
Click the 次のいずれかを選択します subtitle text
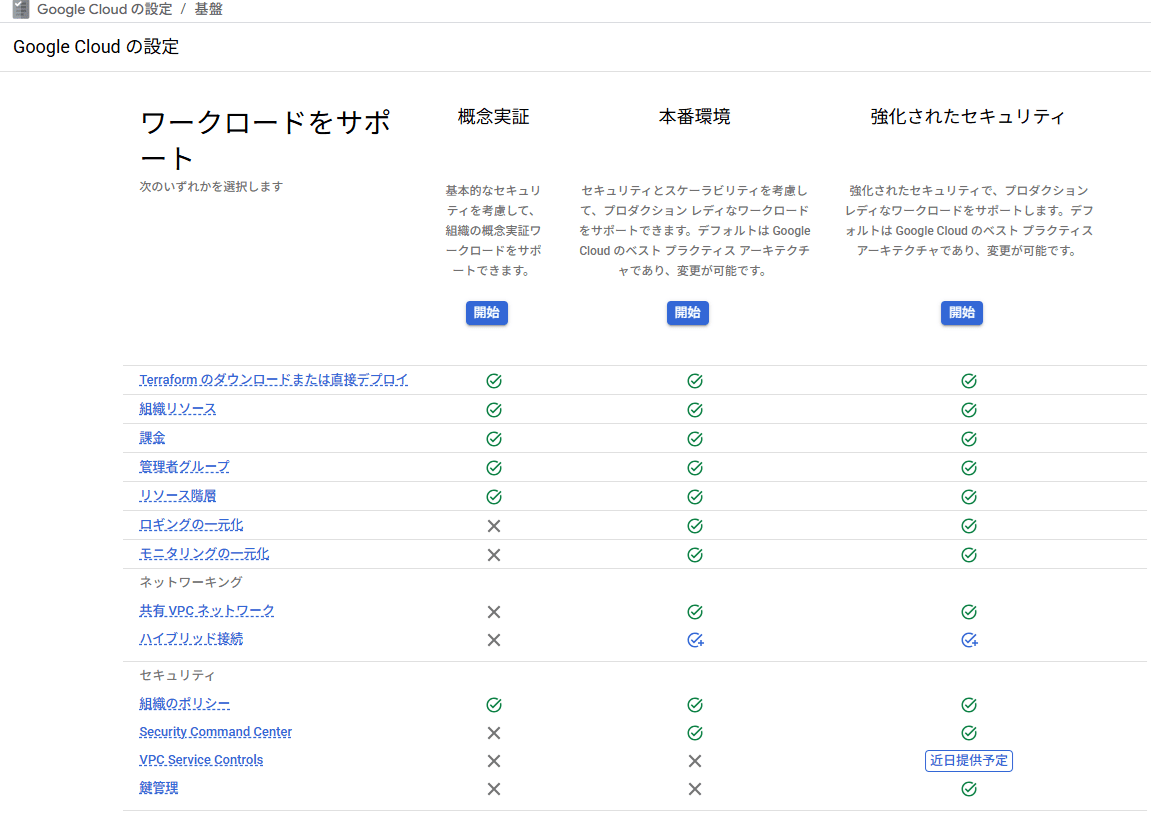[x=211, y=186]
